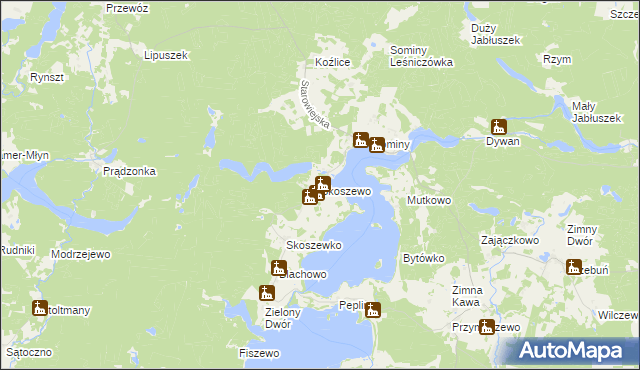The image size is (640, 370).
Task: Click the church icon at Przymuszewo
Action: pos(487,327)
